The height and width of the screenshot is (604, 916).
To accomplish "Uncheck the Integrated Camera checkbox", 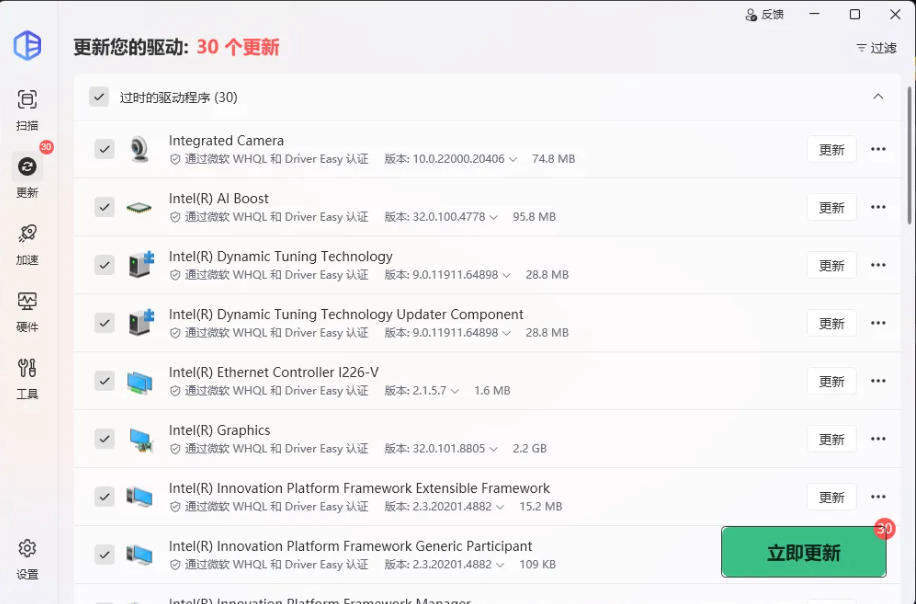I will 105,149.
